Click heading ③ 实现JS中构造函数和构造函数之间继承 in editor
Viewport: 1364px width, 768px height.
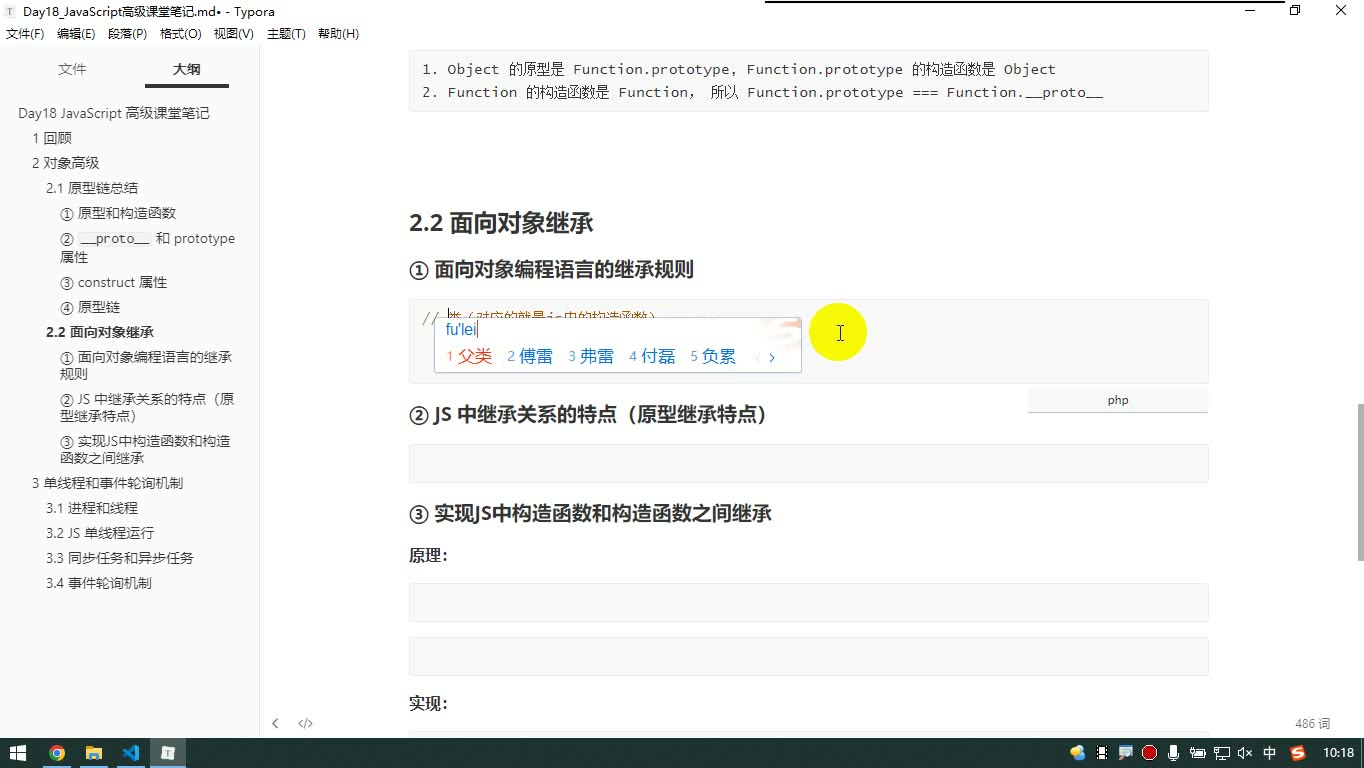pos(590,514)
